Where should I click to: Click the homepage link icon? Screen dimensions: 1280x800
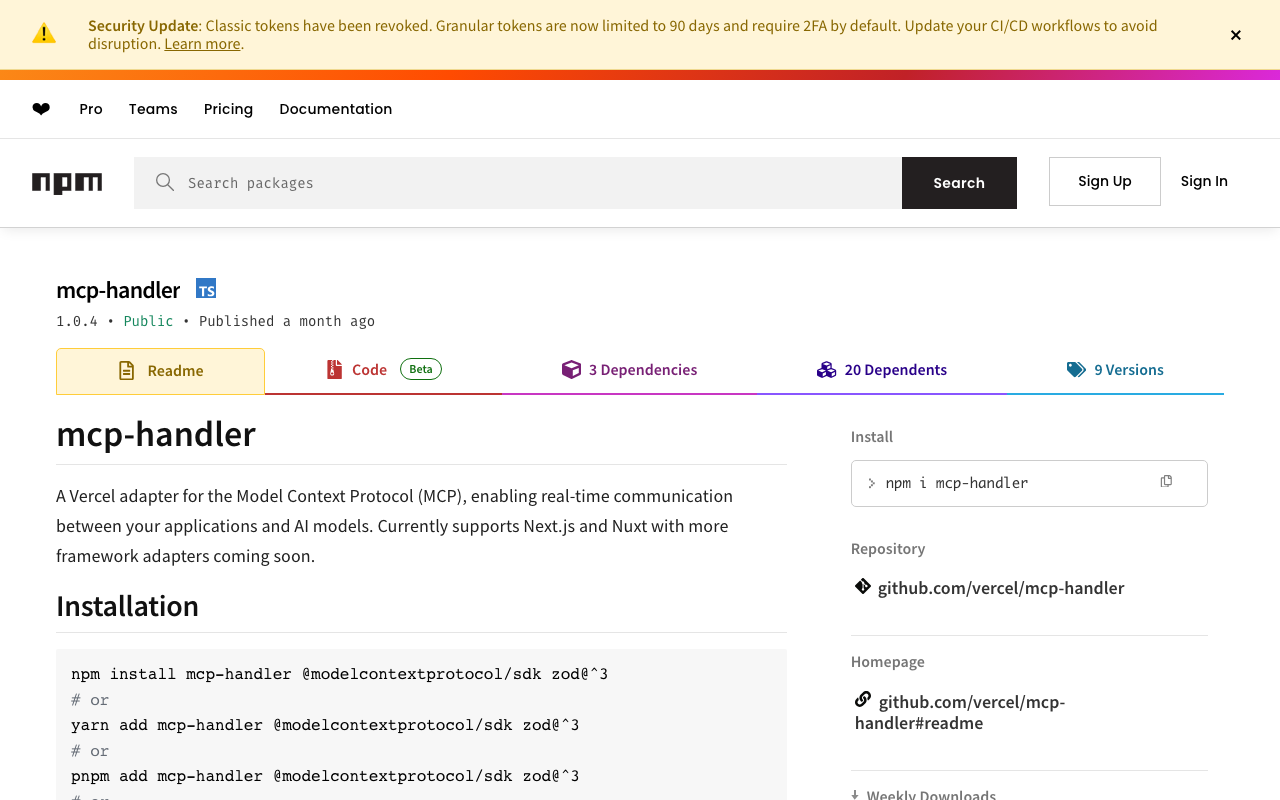click(x=863, y=699)
